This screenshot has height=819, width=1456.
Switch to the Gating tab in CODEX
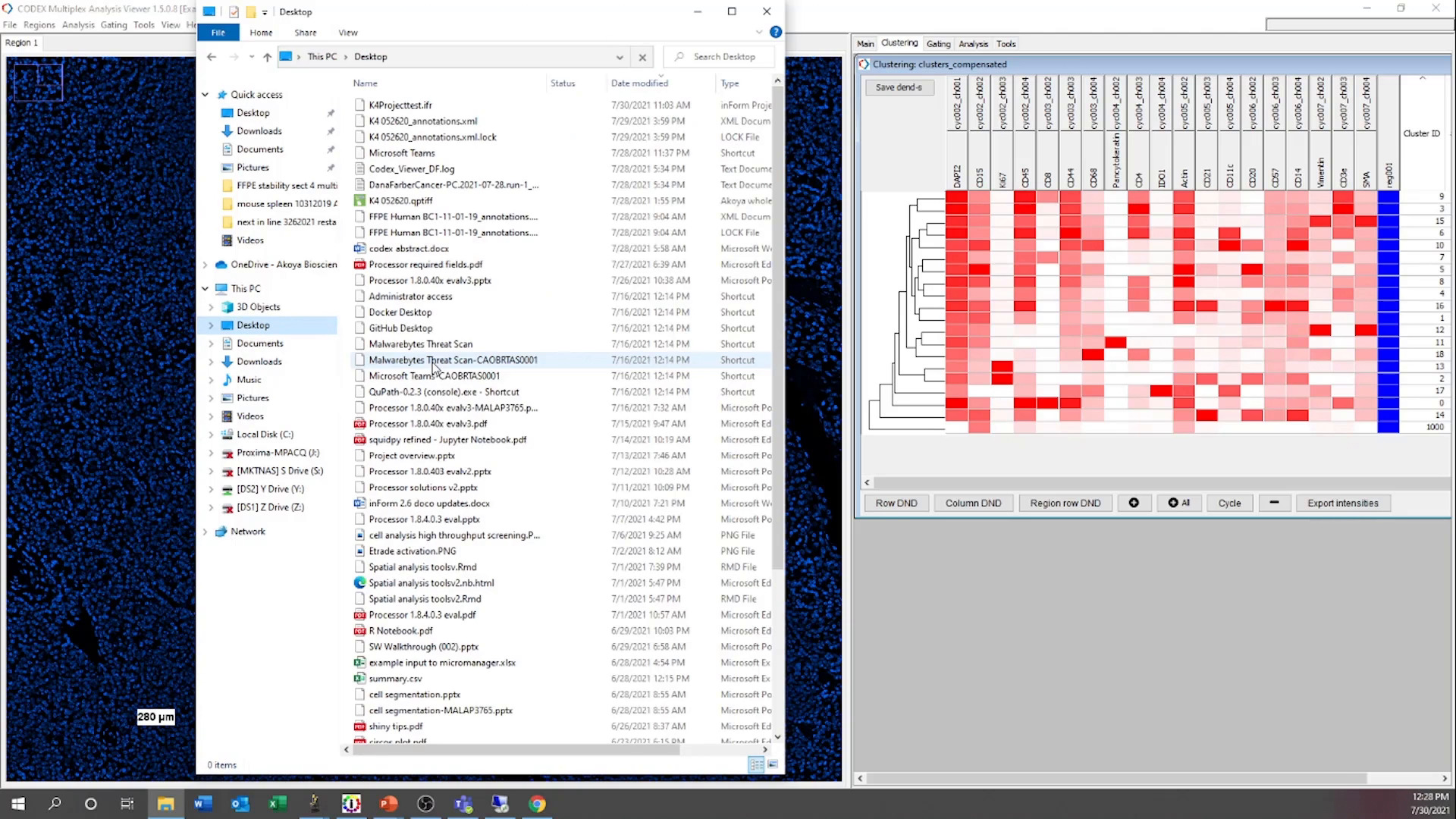pyautogui.click(x=938, y=44)
